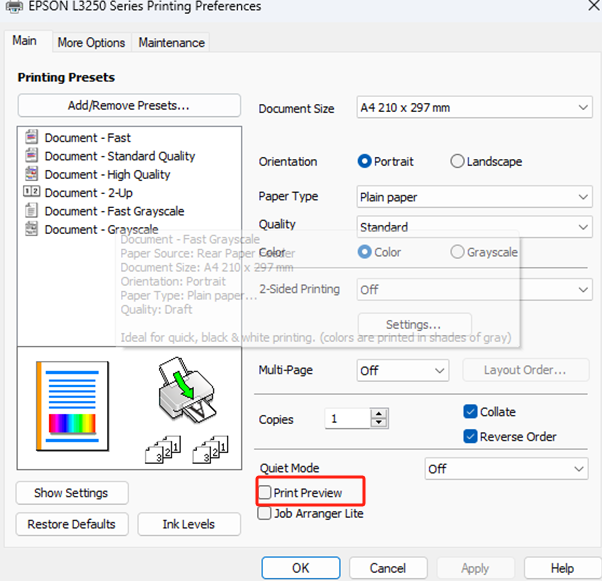This screenshot has width=602, height=581.
Task: Choose the Grayscale radio button
Action: pos(457,252)
